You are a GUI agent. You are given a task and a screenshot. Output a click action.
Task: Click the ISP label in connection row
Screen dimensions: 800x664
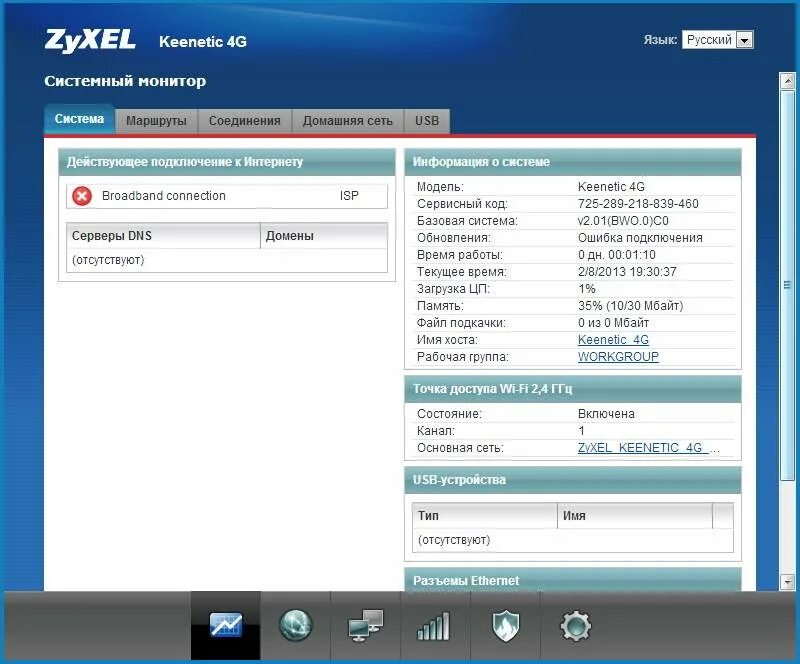(349, 196)
